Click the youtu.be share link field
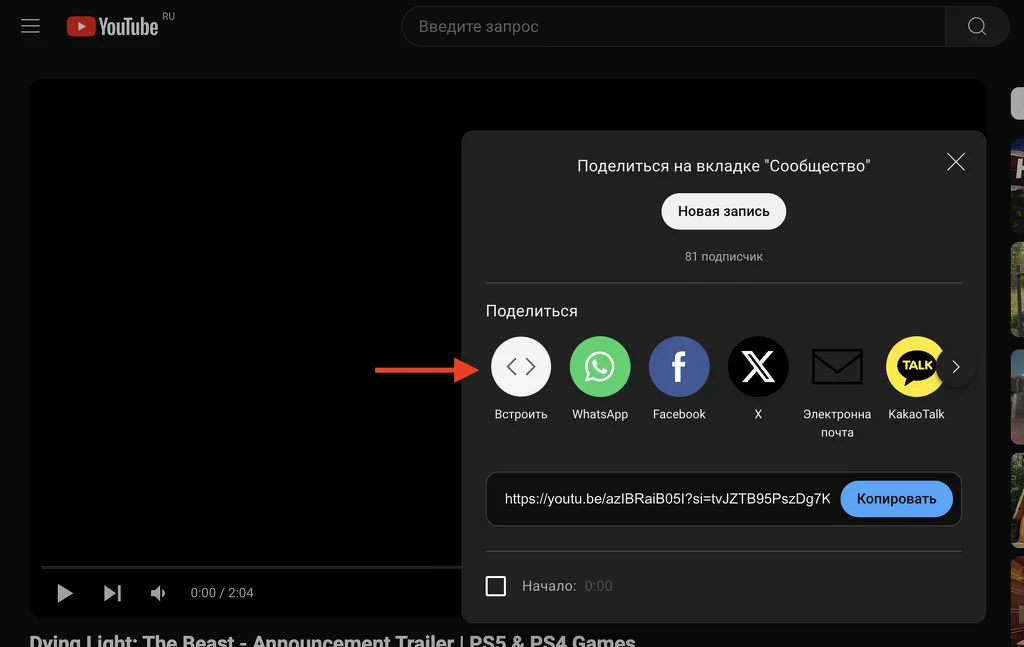 click(667, 499)
